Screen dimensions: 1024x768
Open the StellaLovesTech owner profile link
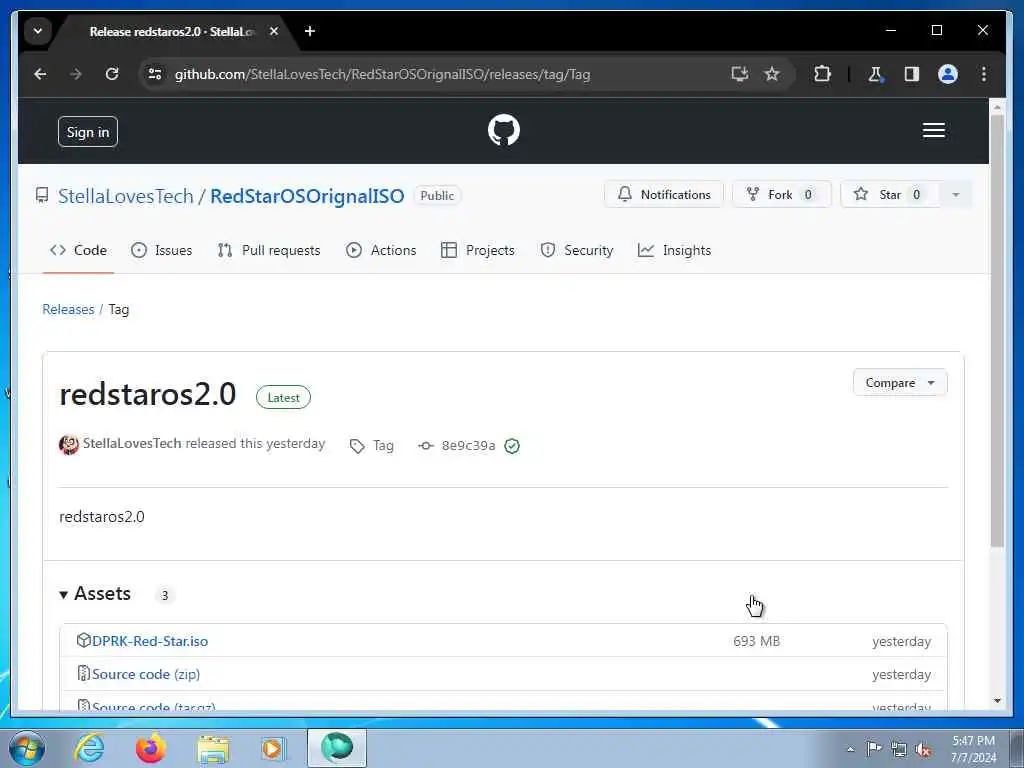click(125, 196)
